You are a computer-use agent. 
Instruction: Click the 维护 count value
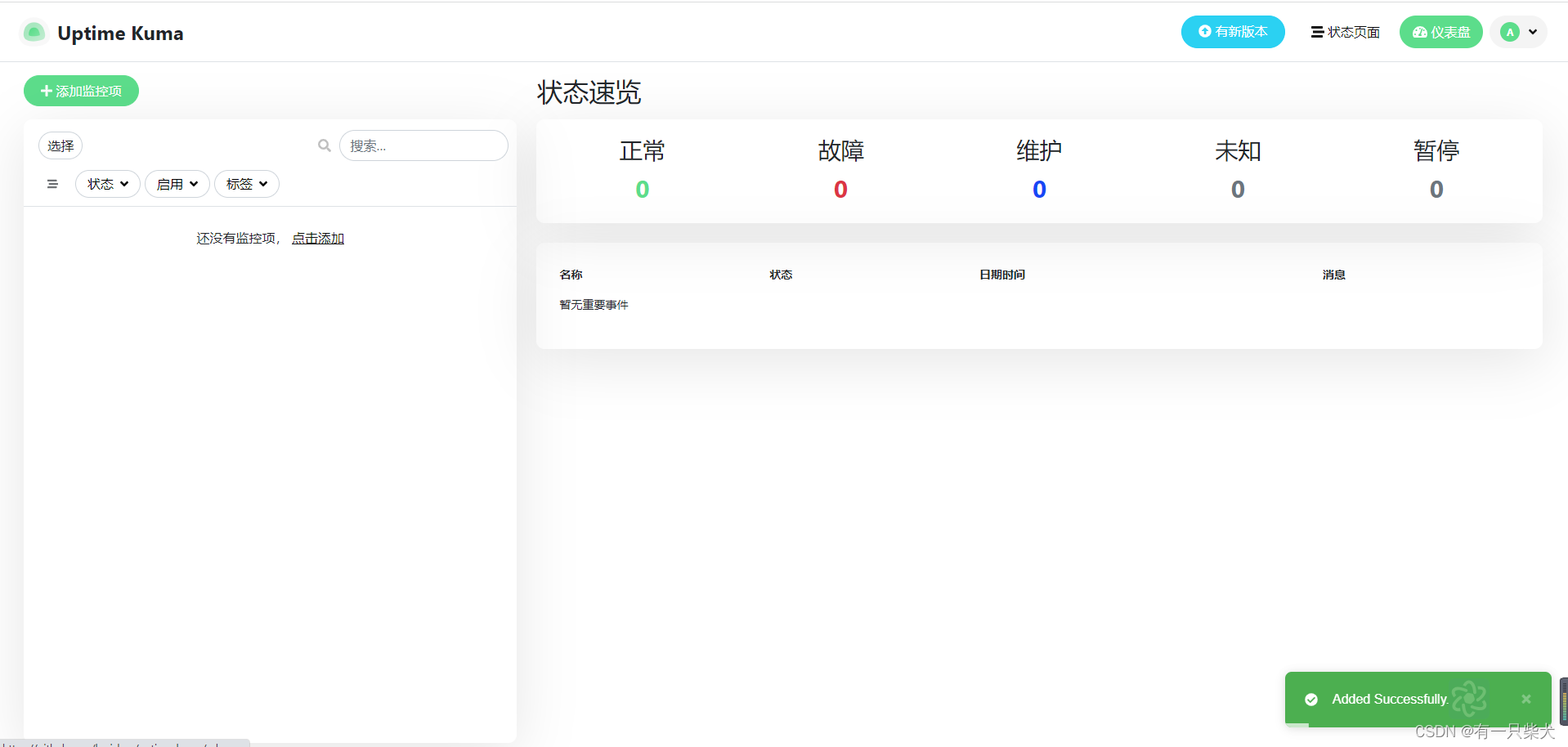point(1039,190)
